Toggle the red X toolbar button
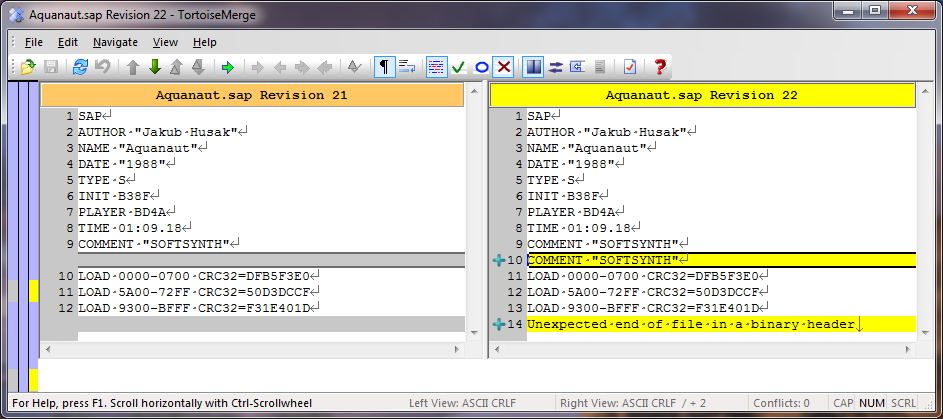The image size is (943, 419). click(503, 67)
